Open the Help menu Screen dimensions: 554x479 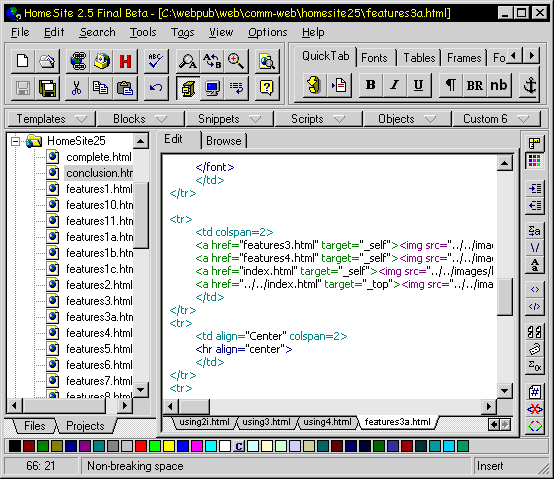313,32
